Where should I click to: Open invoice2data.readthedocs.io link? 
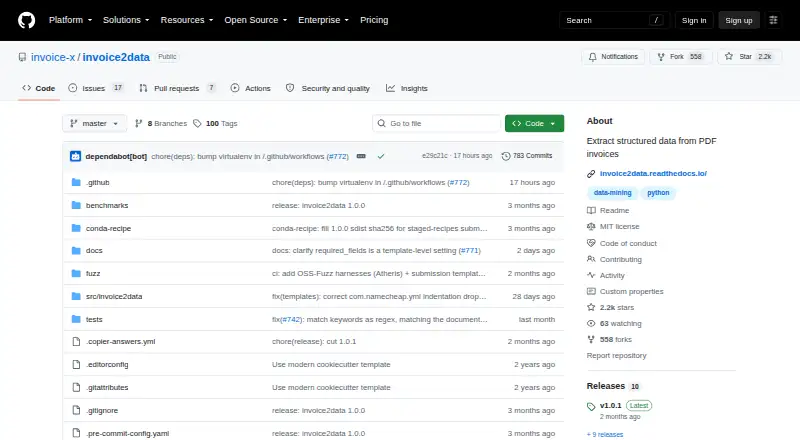653,174
